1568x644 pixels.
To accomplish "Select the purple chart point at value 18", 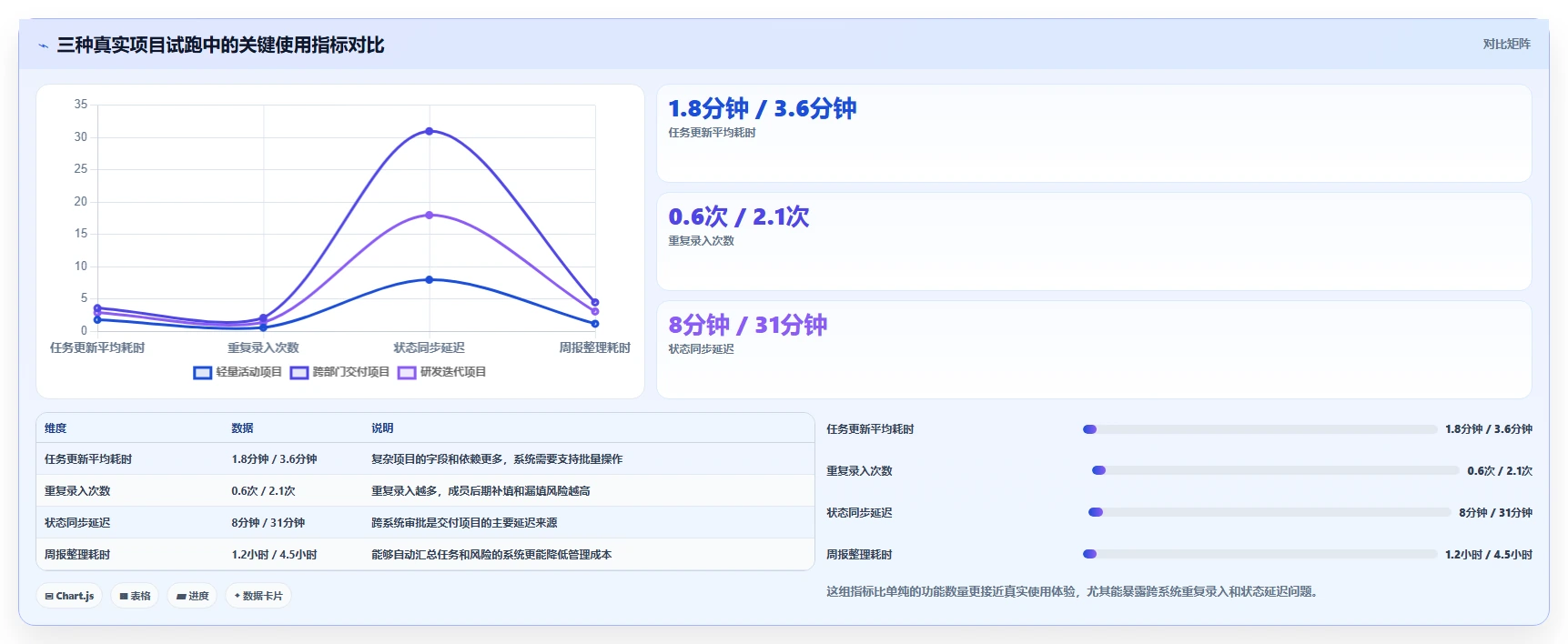I will (430, 215).
